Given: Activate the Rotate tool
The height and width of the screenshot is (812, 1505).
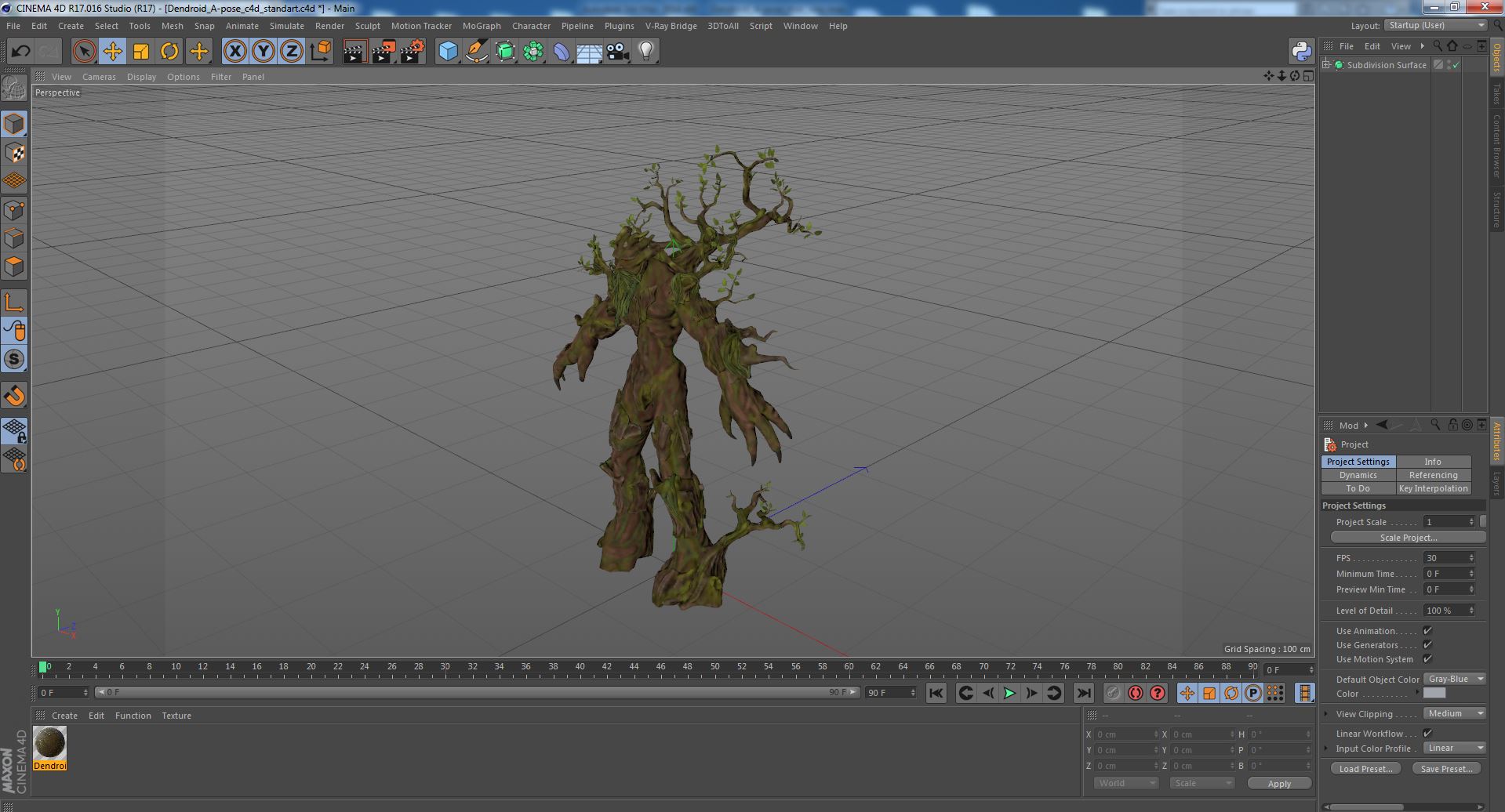Looking at the screenshot, I should pyautogui.click(x=169, y=52).
